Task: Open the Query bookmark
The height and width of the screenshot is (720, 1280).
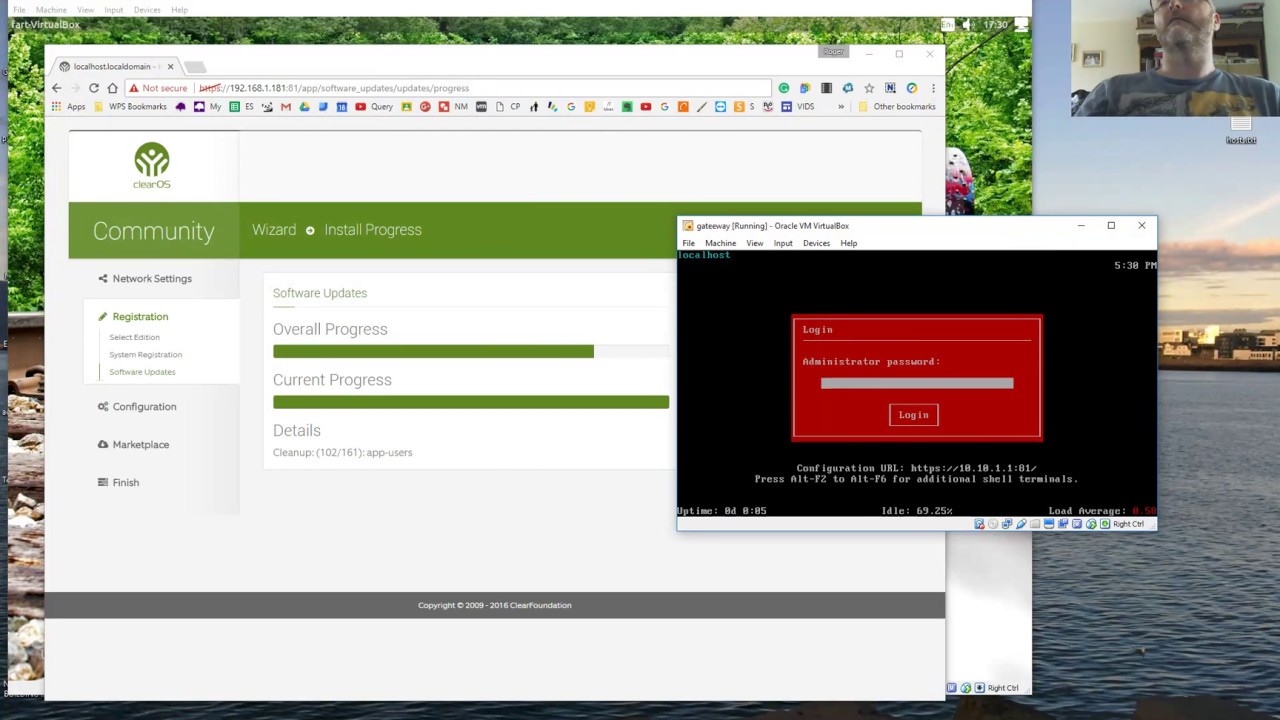Action: [x=374, y=107]
